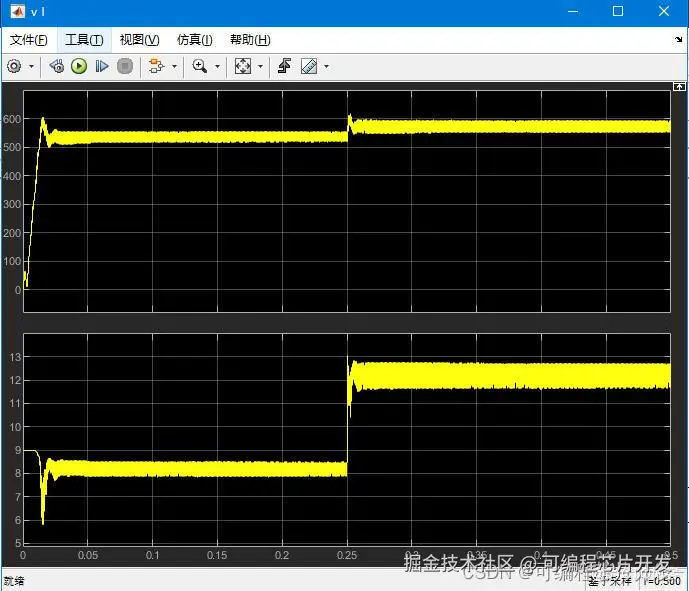Run the simulation with the green play button

pyautogui.click(x=79, y=66)
